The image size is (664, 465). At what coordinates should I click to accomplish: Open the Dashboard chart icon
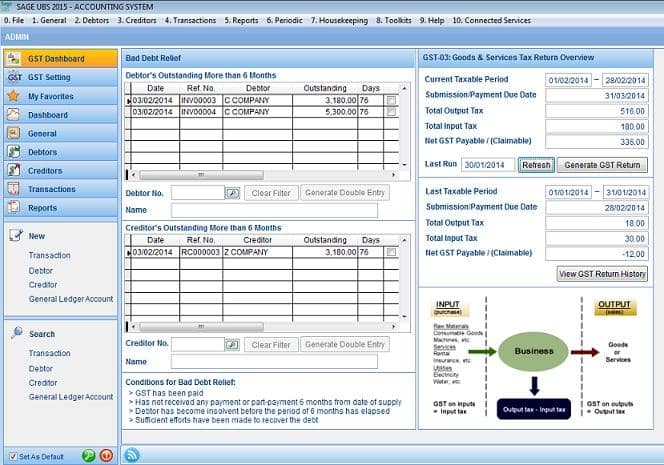(x=14, y=115)
